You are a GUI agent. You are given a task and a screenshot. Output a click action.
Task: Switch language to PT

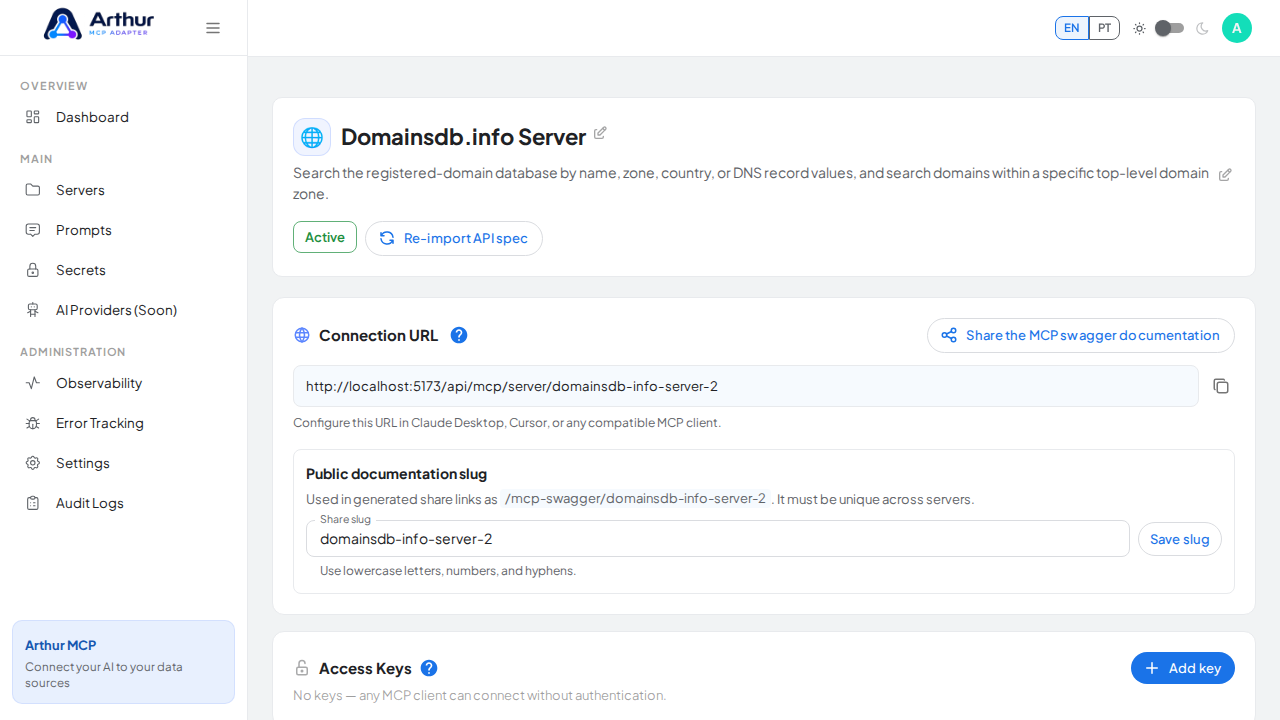click(1104, 28)
